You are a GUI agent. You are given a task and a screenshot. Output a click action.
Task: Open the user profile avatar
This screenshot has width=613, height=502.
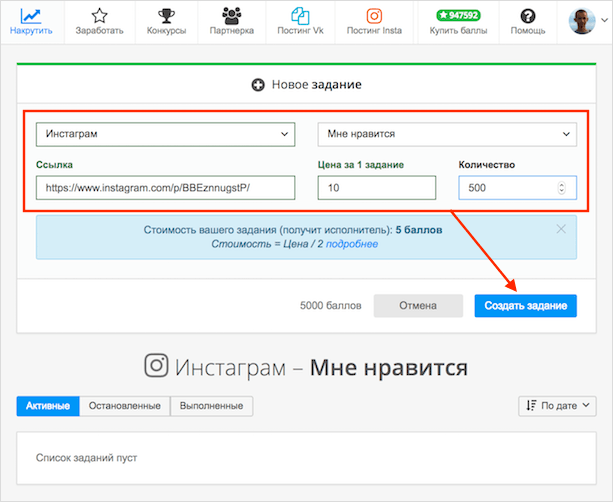click(x=582, y=21)
